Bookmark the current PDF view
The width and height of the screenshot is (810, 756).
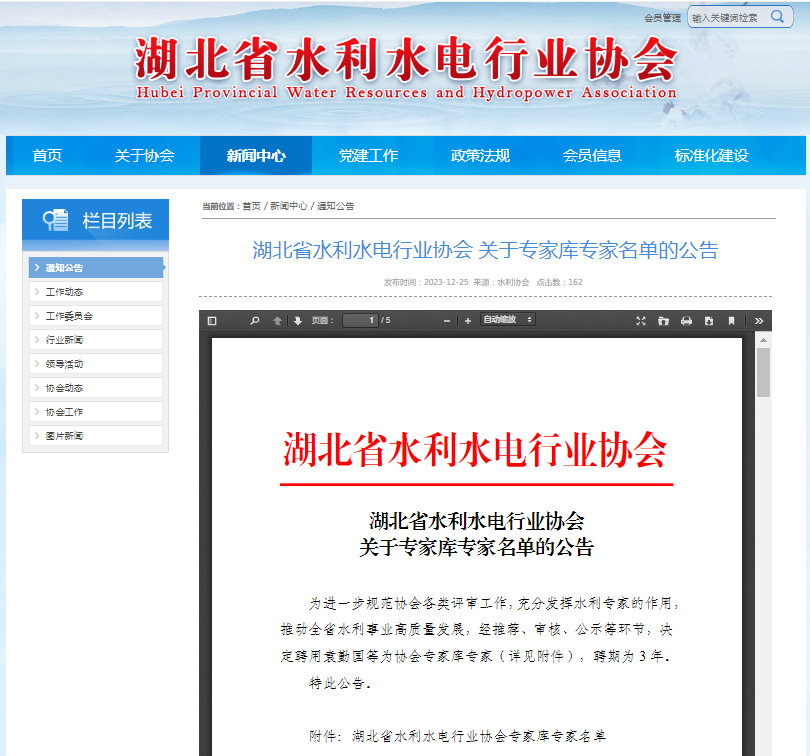point(733,320)
